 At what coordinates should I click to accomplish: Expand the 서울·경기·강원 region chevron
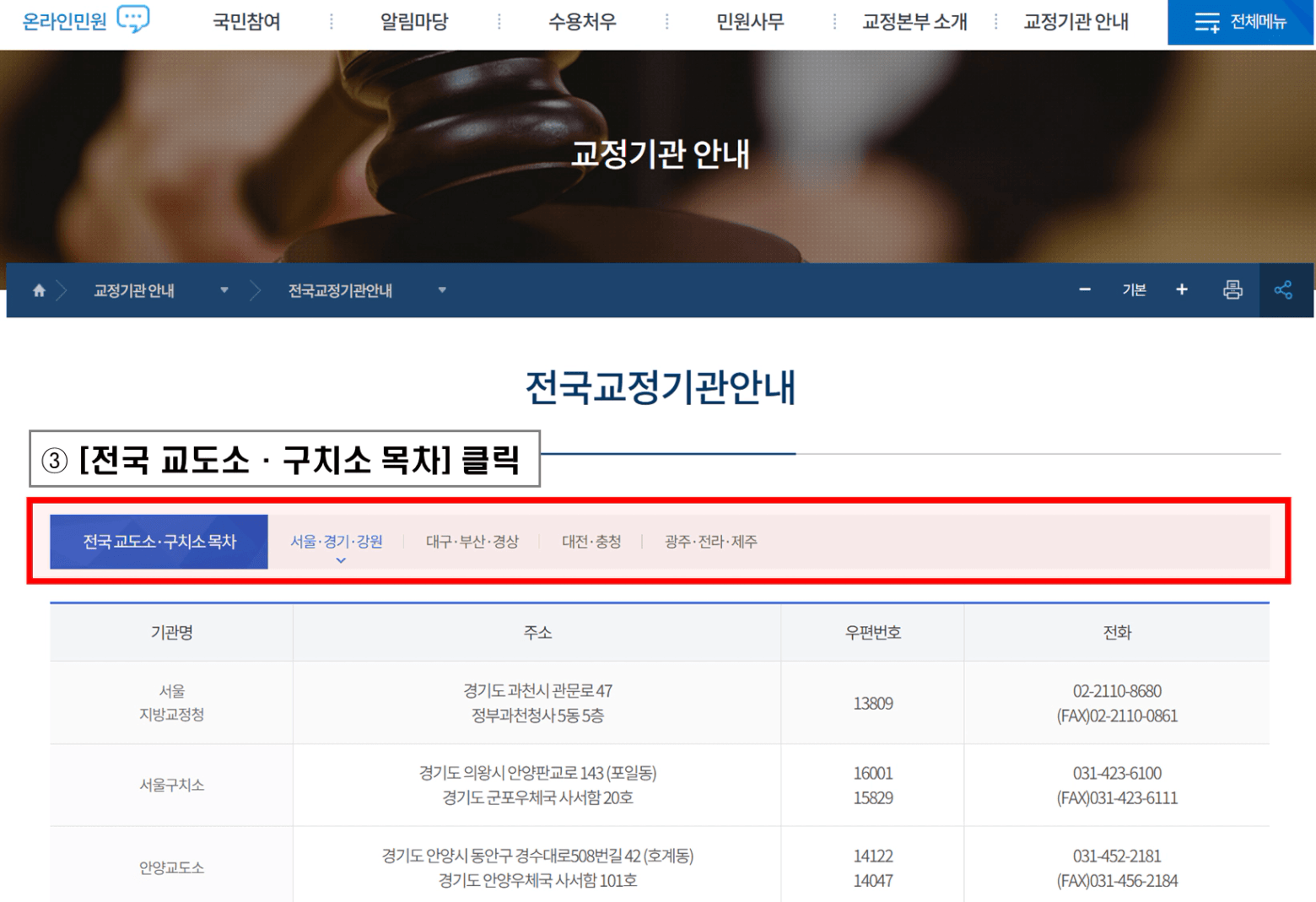pyautogui.click(x=341, y=560)
